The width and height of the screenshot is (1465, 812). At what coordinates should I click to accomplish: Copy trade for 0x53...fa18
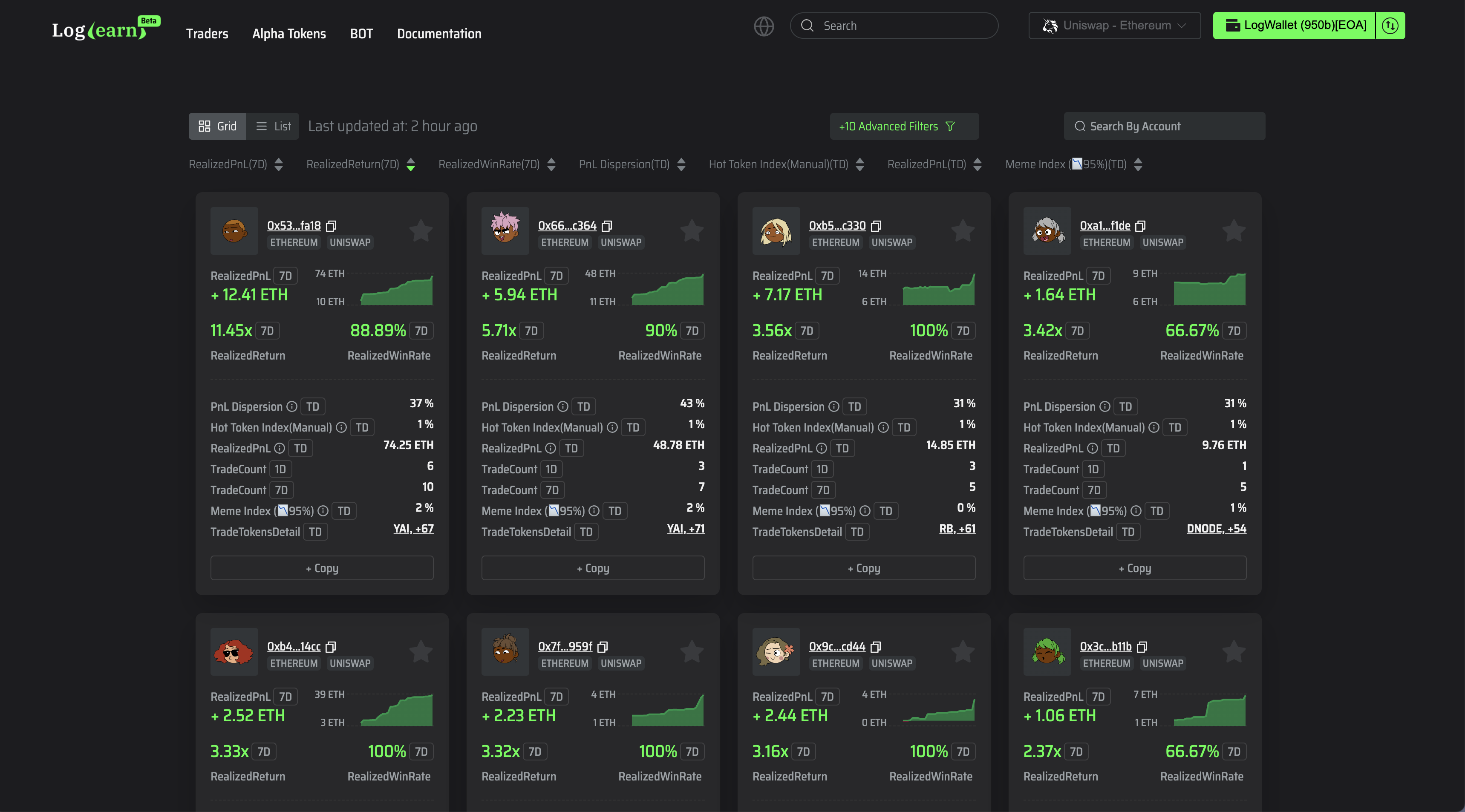pos(322,568)
